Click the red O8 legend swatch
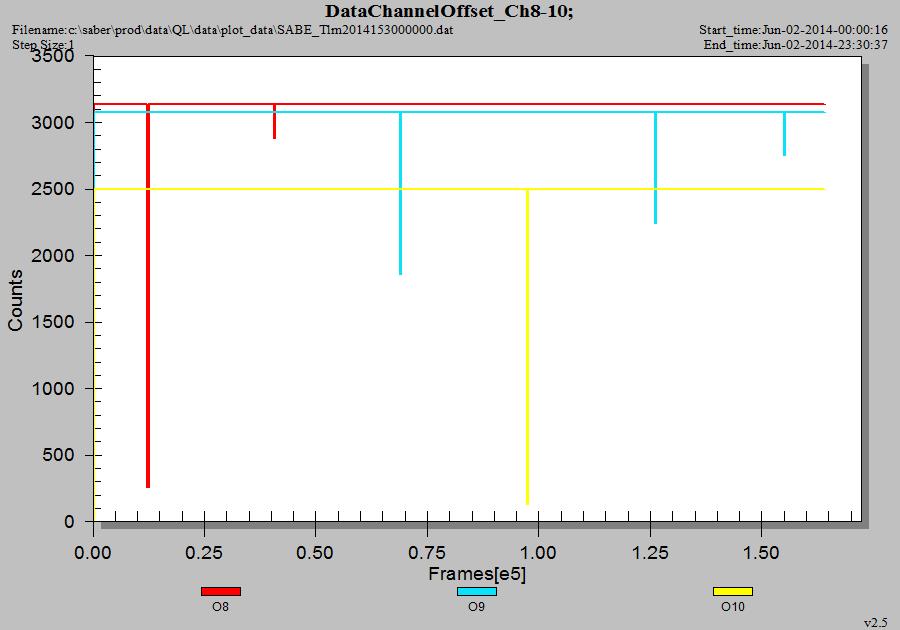 click(x=220, y=591)
